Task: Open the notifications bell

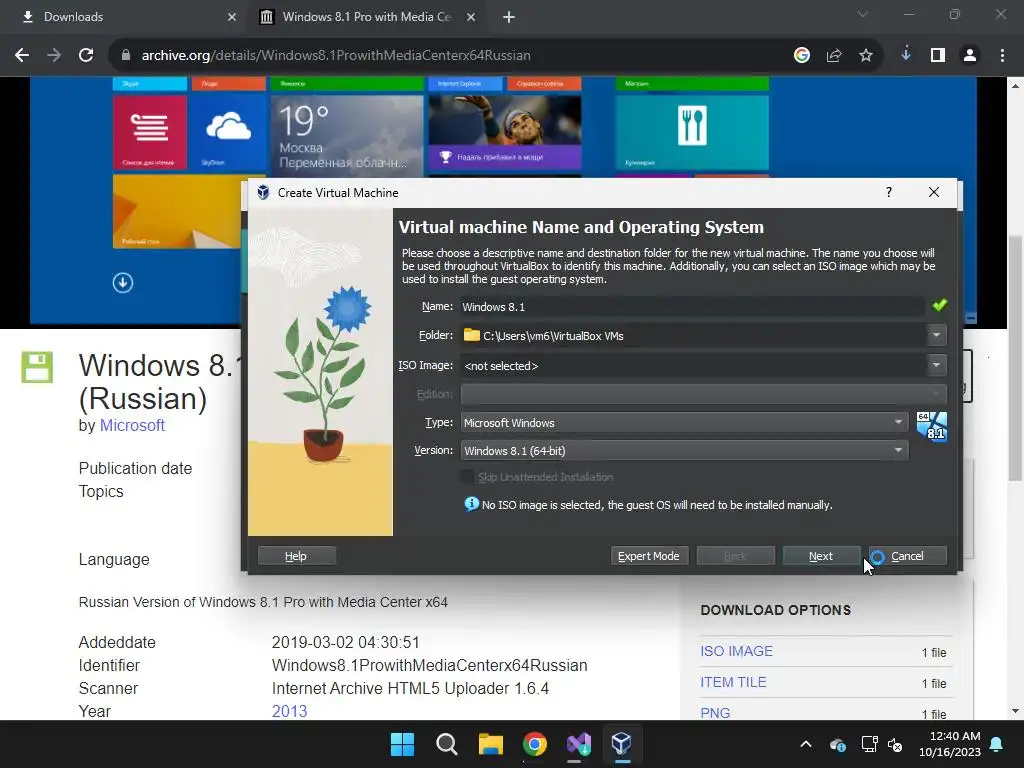Action: click(x=997, y=744)
